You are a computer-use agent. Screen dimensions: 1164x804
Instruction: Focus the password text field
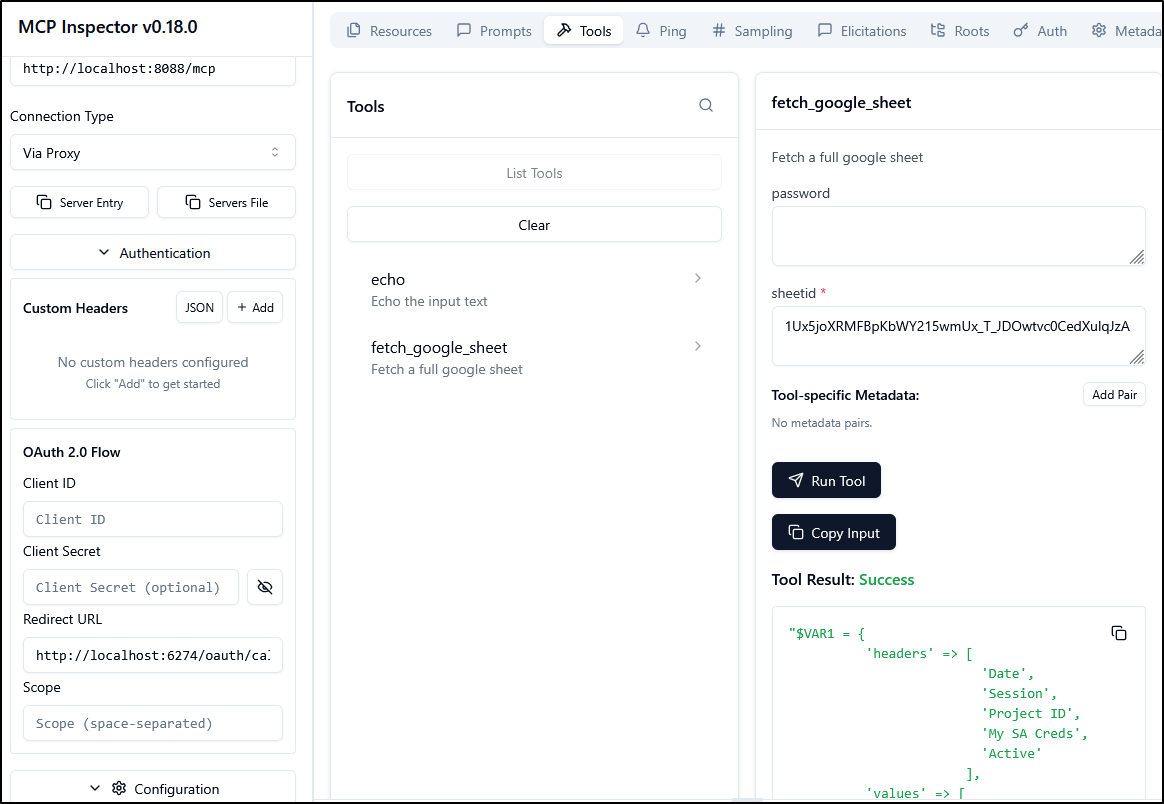coord(957,236)
